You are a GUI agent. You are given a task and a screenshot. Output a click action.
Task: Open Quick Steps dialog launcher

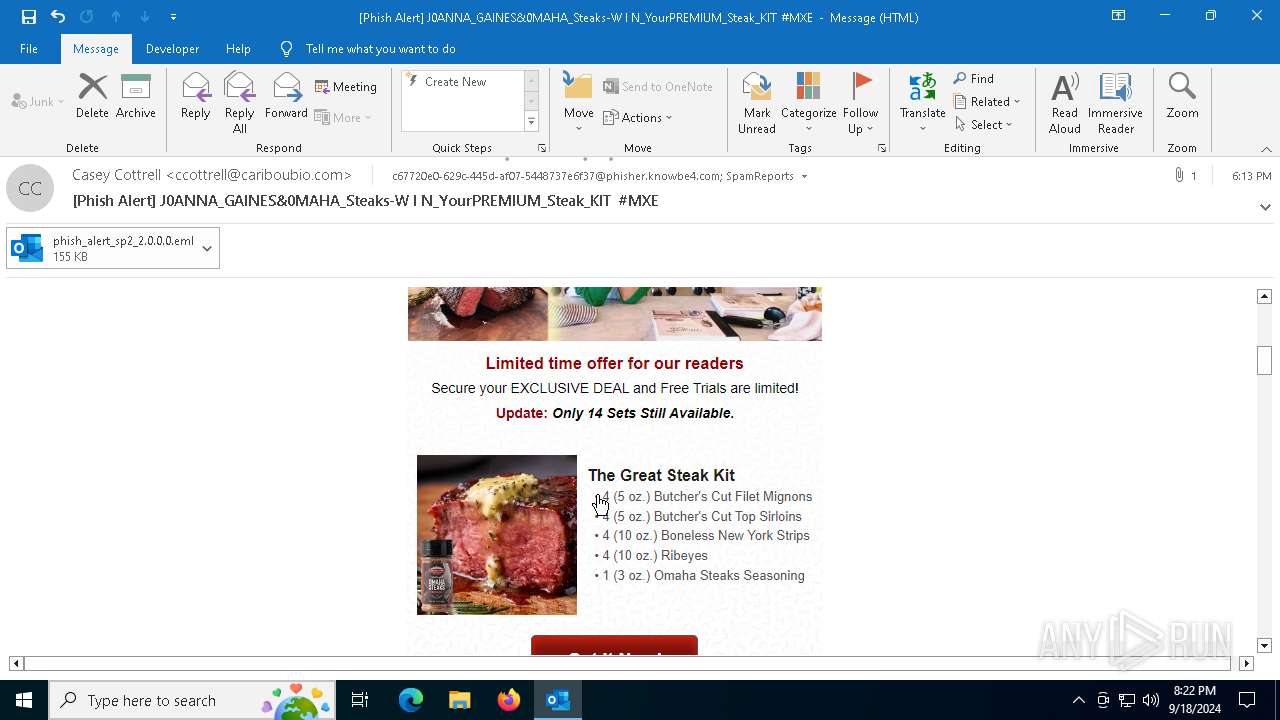pos(542,148)
